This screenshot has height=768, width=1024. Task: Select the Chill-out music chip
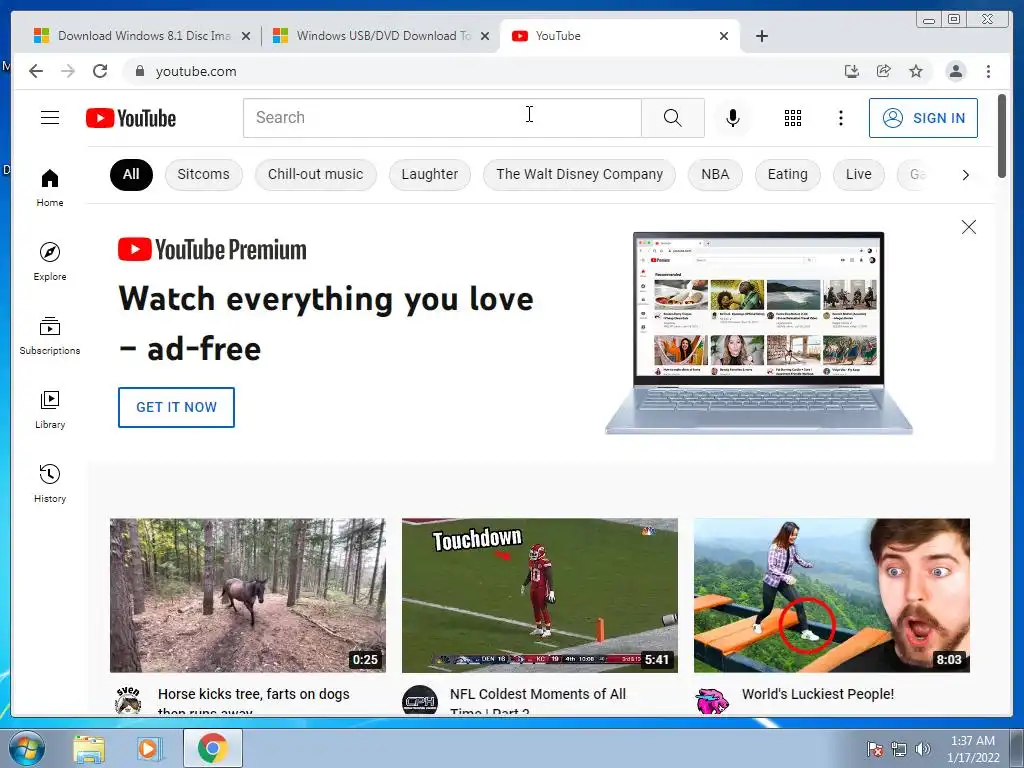[315, 174]
